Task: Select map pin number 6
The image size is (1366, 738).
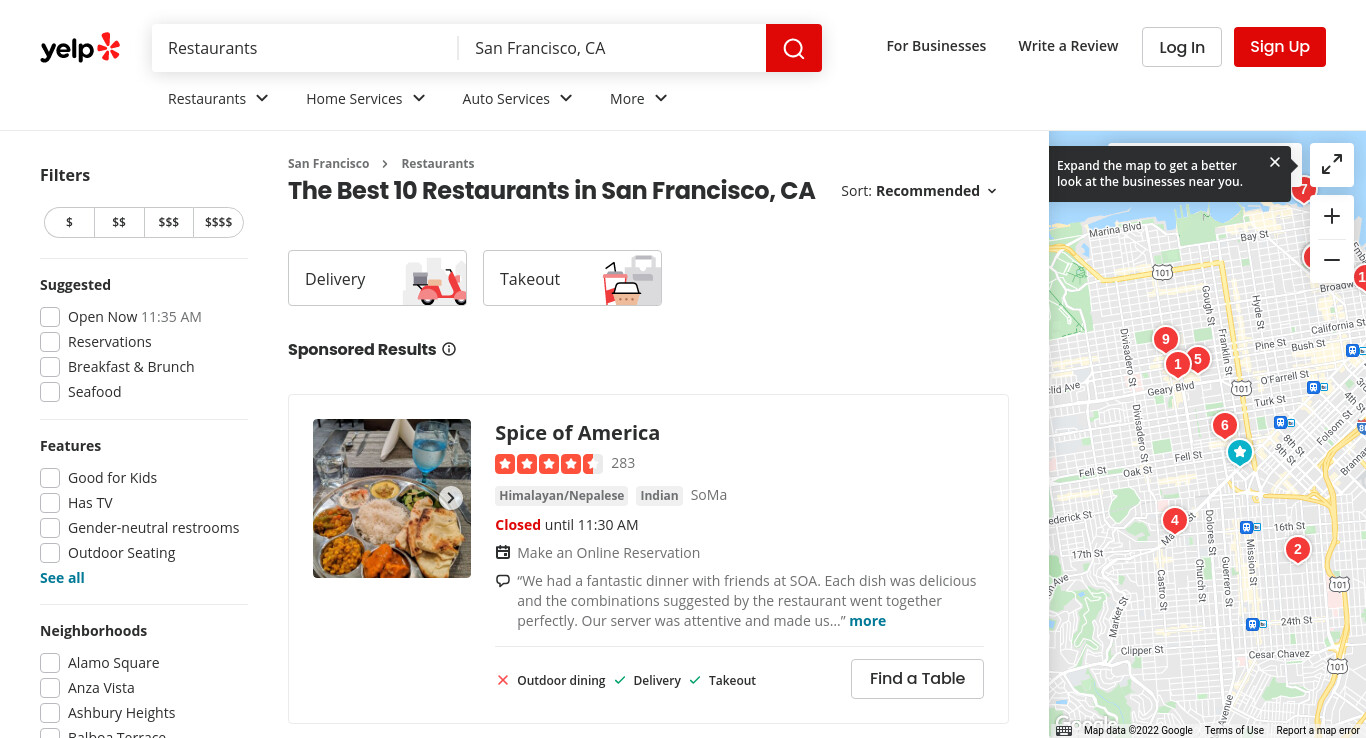Action: 1225,426
